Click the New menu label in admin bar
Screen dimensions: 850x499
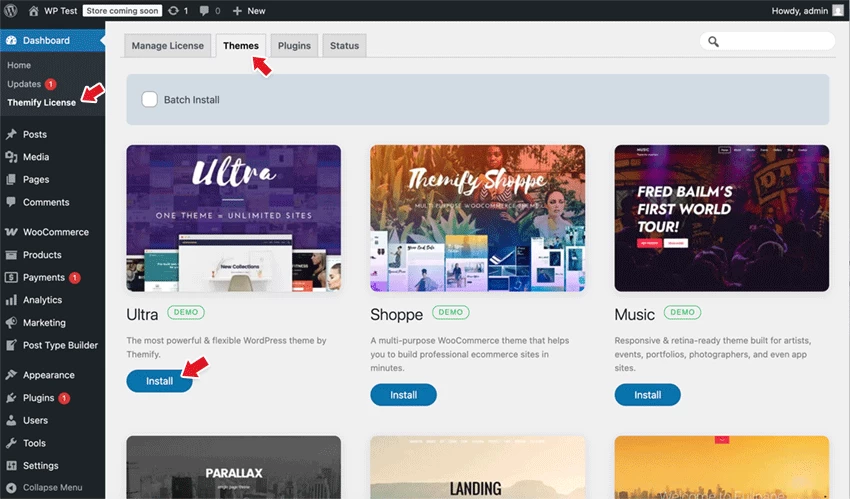click(256, 11)
